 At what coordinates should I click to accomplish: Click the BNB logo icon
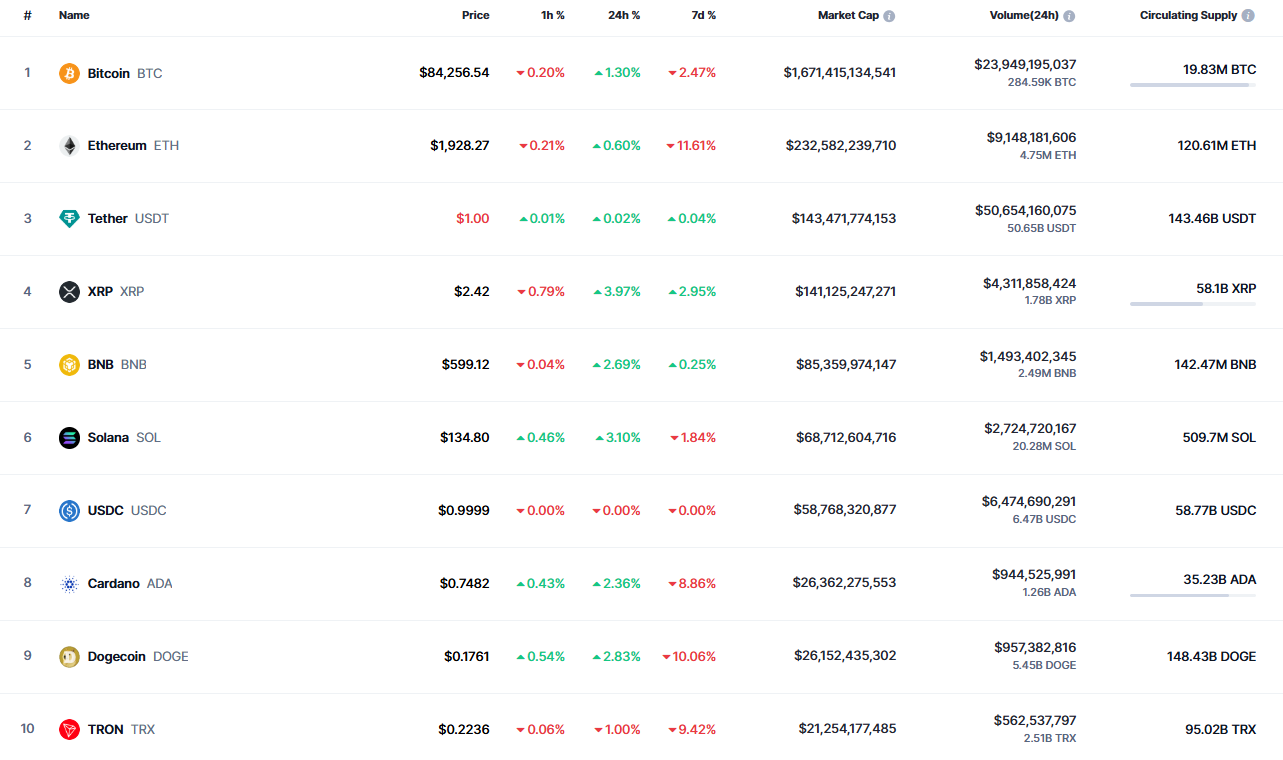[x=69, y=365]
